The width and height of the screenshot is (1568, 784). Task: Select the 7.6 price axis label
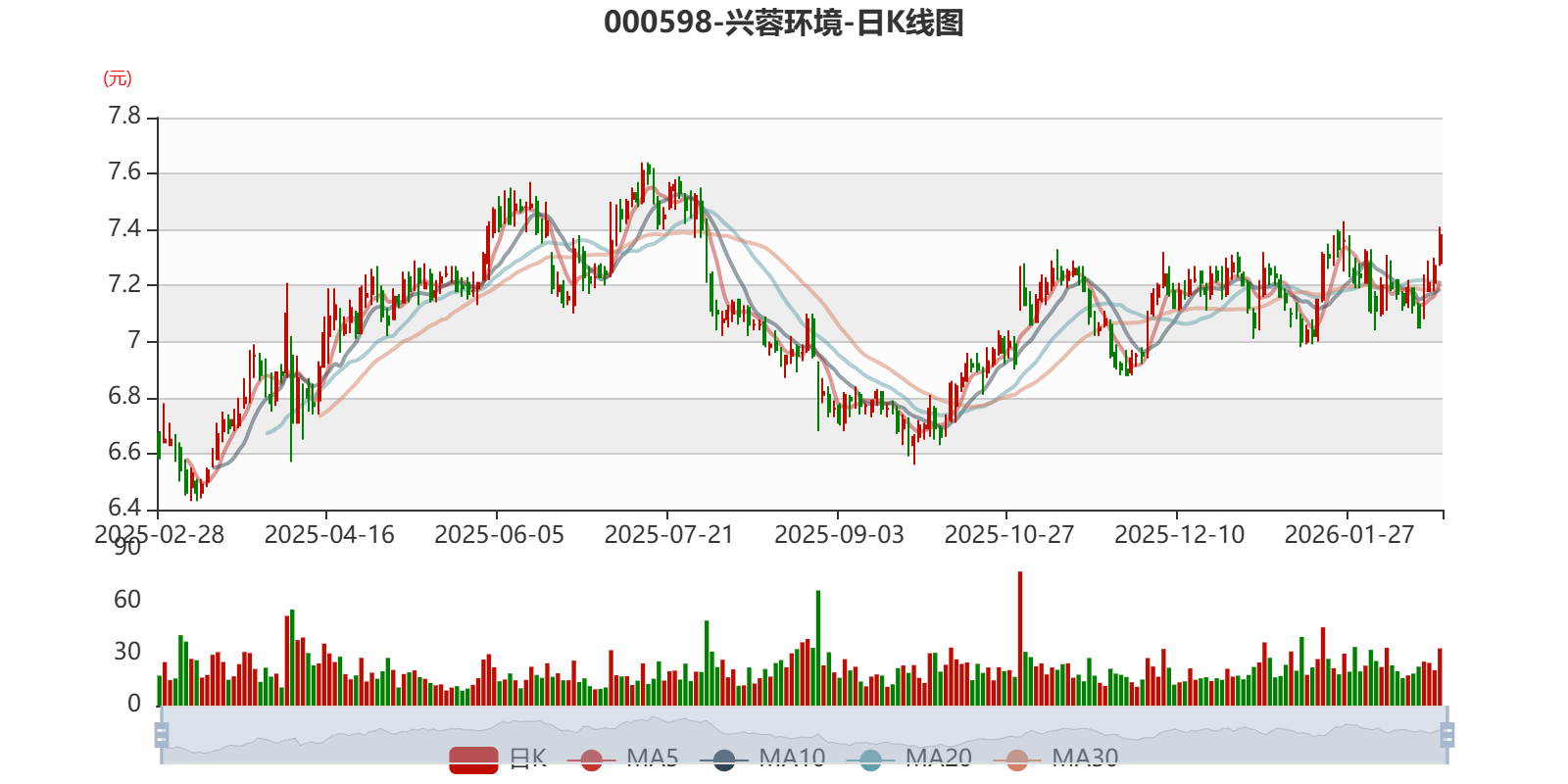[x=124, y=172]
